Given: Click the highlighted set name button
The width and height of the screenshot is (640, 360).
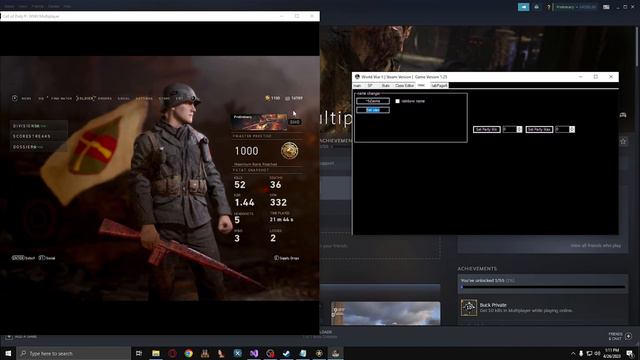Looking at the screenshot, I should [373, 110].
